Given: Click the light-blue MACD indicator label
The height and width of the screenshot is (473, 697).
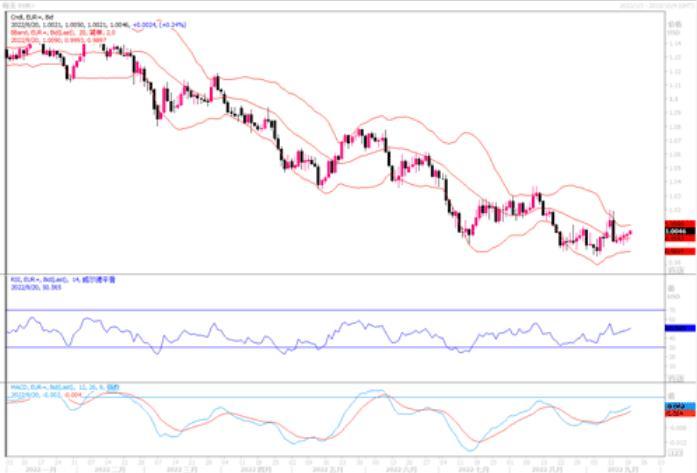Looking at the screenshot, I should click(65, 387).
